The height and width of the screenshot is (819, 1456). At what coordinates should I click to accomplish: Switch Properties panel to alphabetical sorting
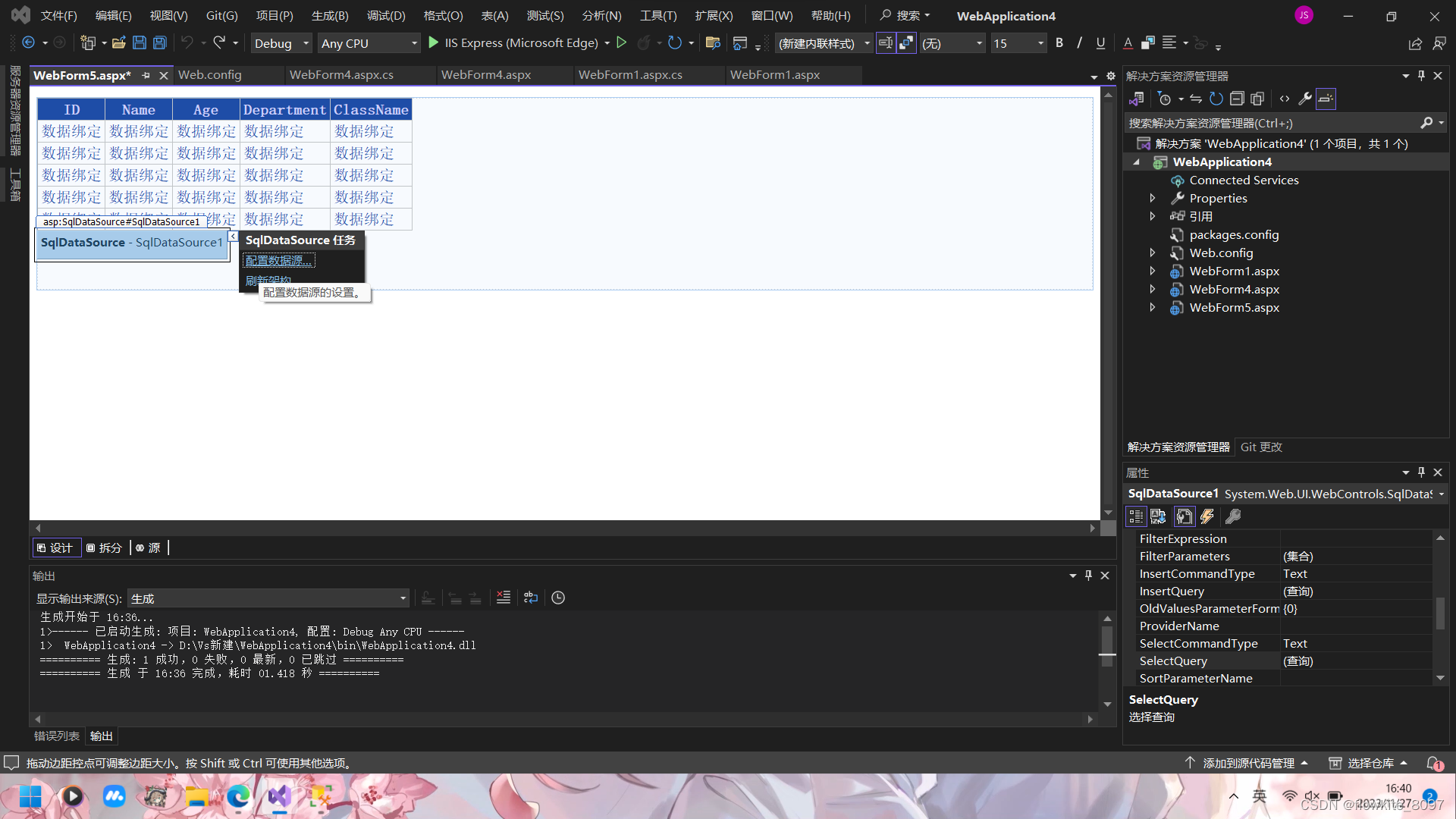pyautogui.click(x=1158, y=516)
